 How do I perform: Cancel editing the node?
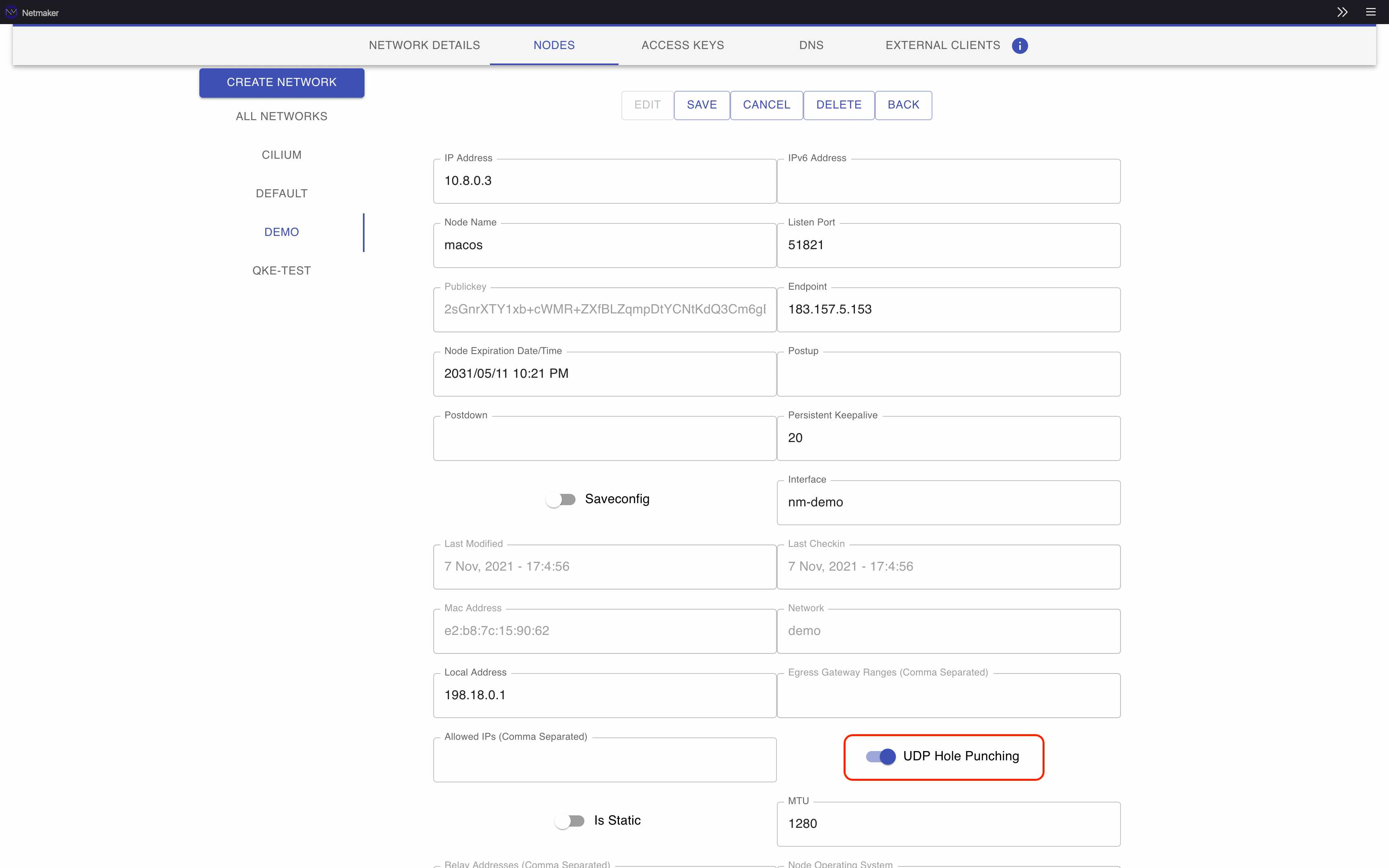point(766,105)
